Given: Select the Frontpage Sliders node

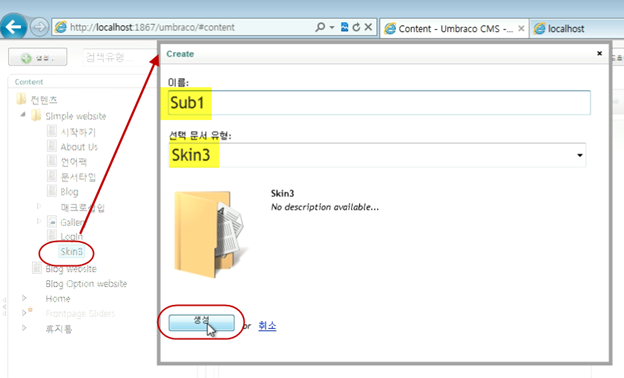Looking at the screenshot, I should pos(80,314).
